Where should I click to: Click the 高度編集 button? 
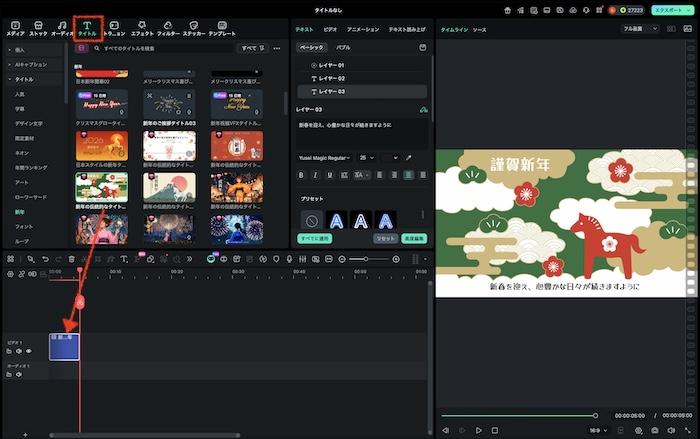point(414,238)
